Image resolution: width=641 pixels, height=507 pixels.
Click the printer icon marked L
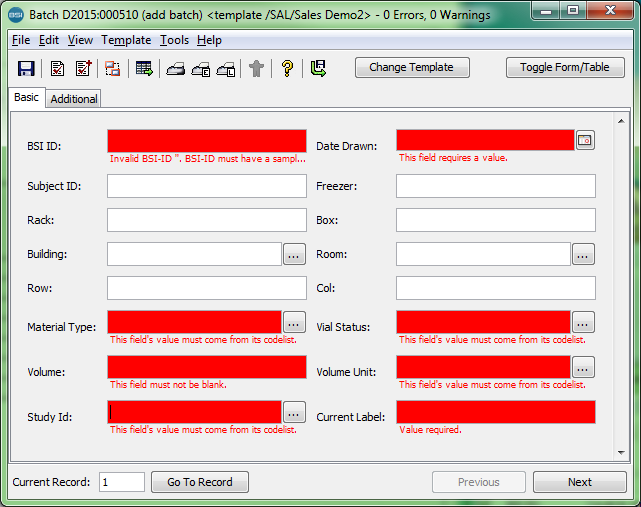pyautogui.click(x=226, y=69)
